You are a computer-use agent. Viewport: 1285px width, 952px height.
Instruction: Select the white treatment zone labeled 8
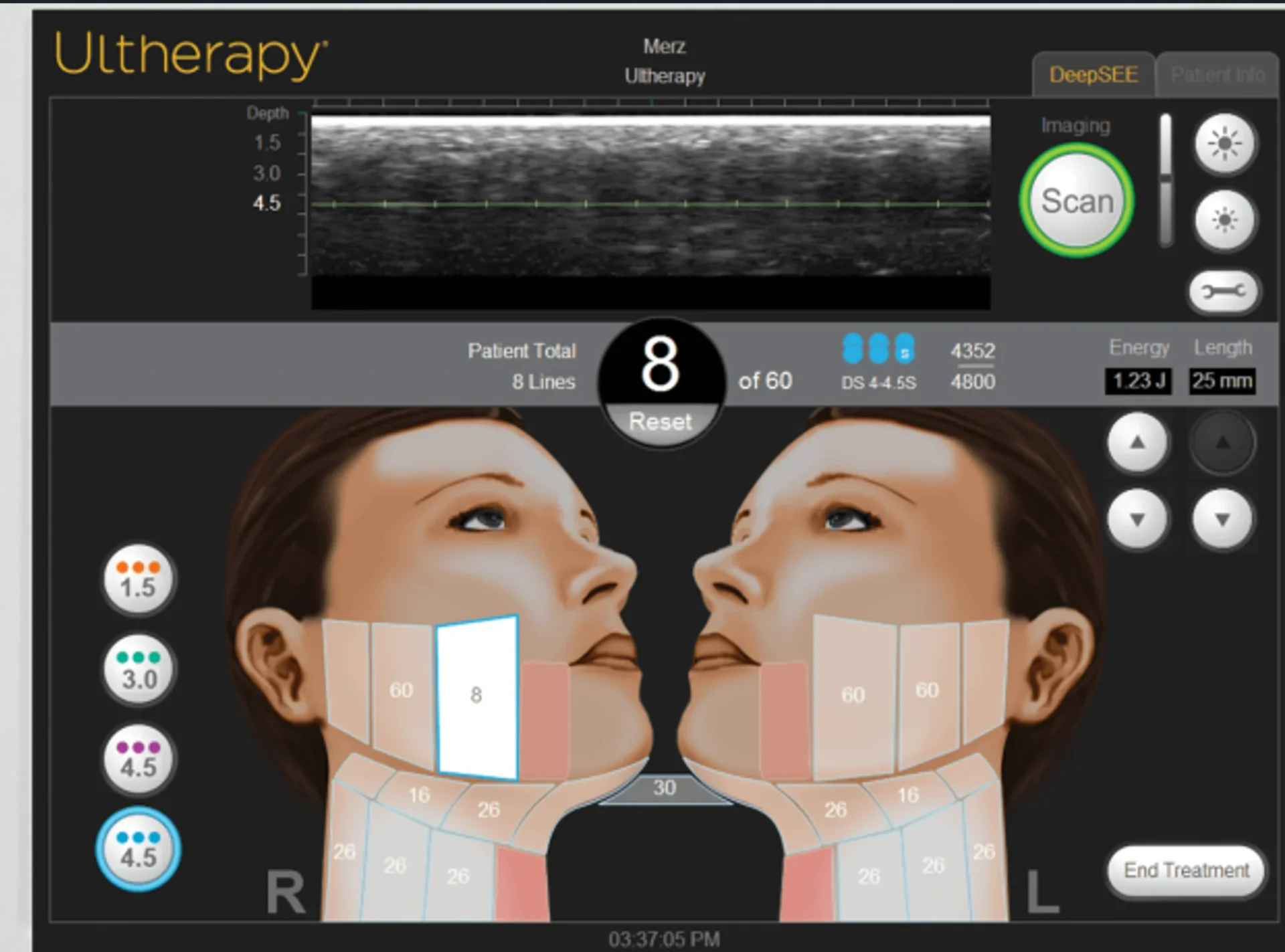(476, 696)
